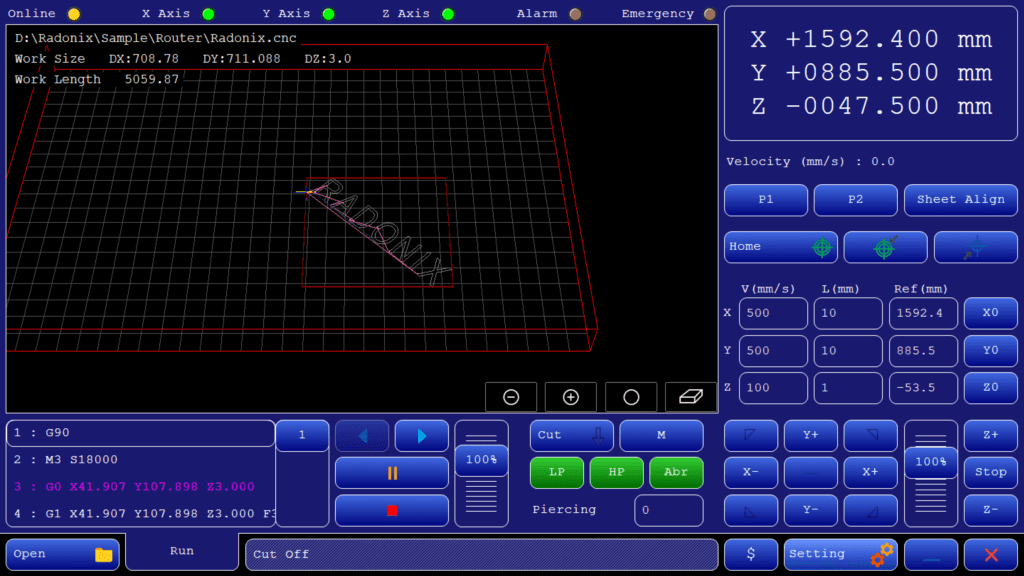Click the Cut Off status field
This screenshot has height=576, width=1024.
coord(482,554)
